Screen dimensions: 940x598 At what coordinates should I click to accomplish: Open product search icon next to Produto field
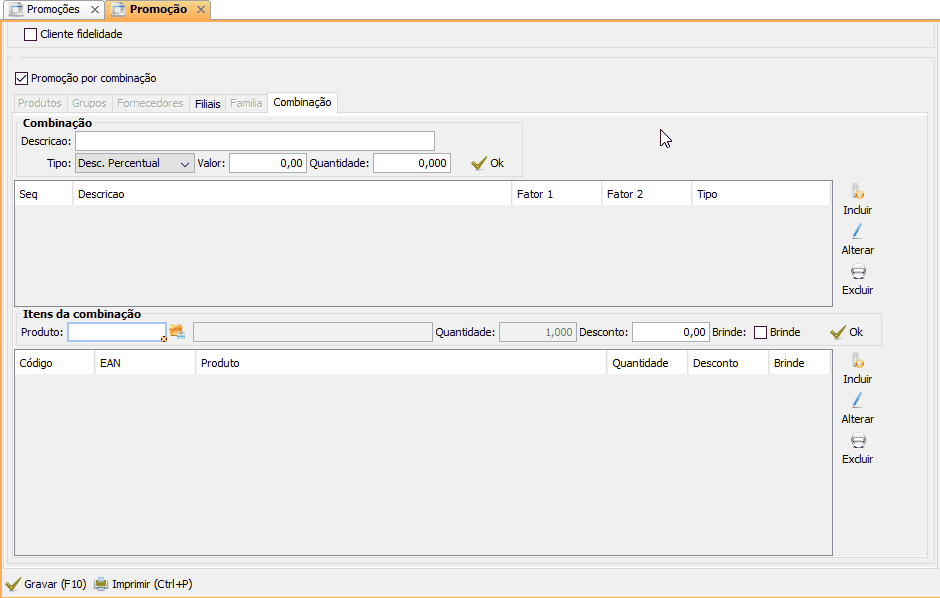point(177,332)
